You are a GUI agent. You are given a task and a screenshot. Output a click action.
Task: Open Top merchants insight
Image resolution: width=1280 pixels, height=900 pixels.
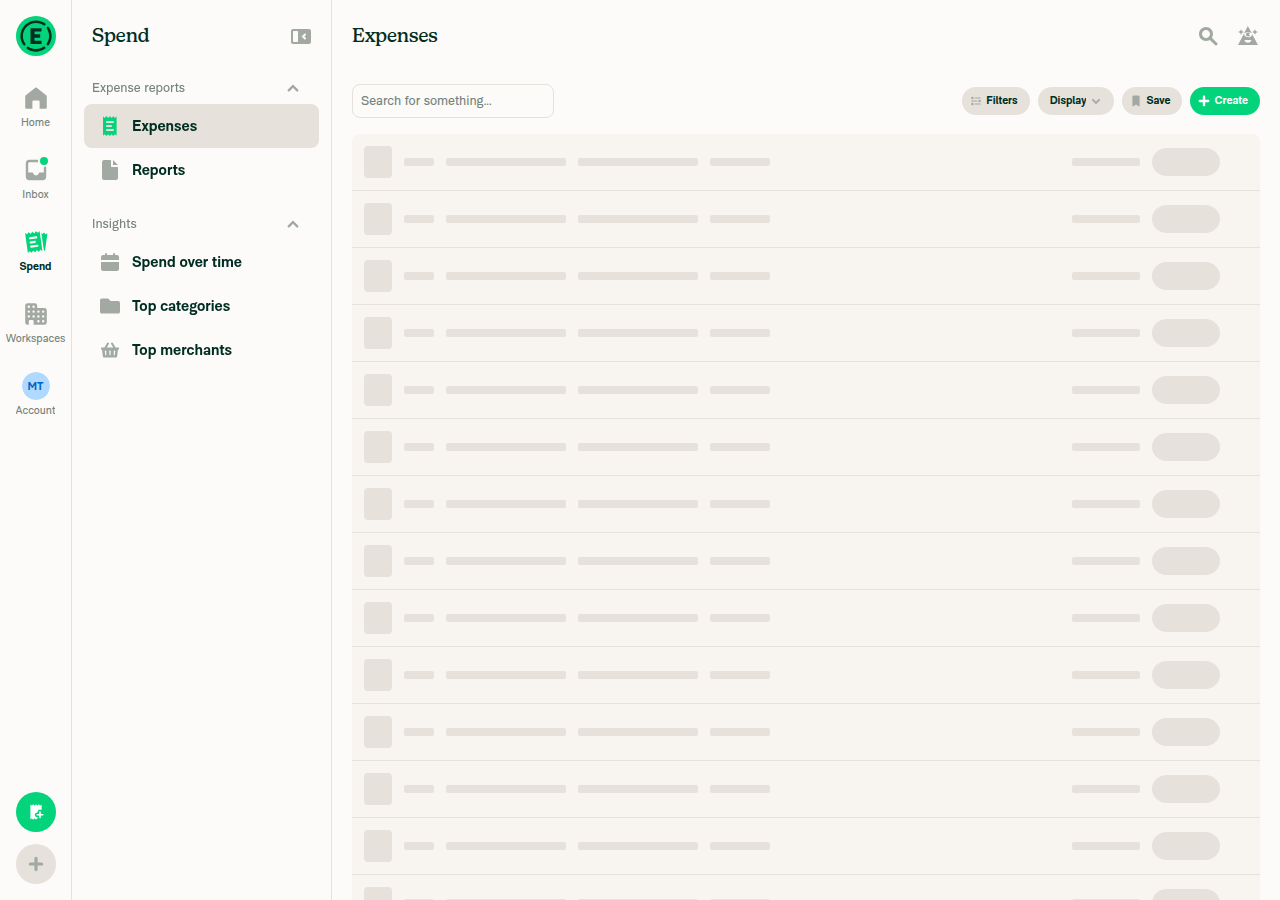[201, 350]
